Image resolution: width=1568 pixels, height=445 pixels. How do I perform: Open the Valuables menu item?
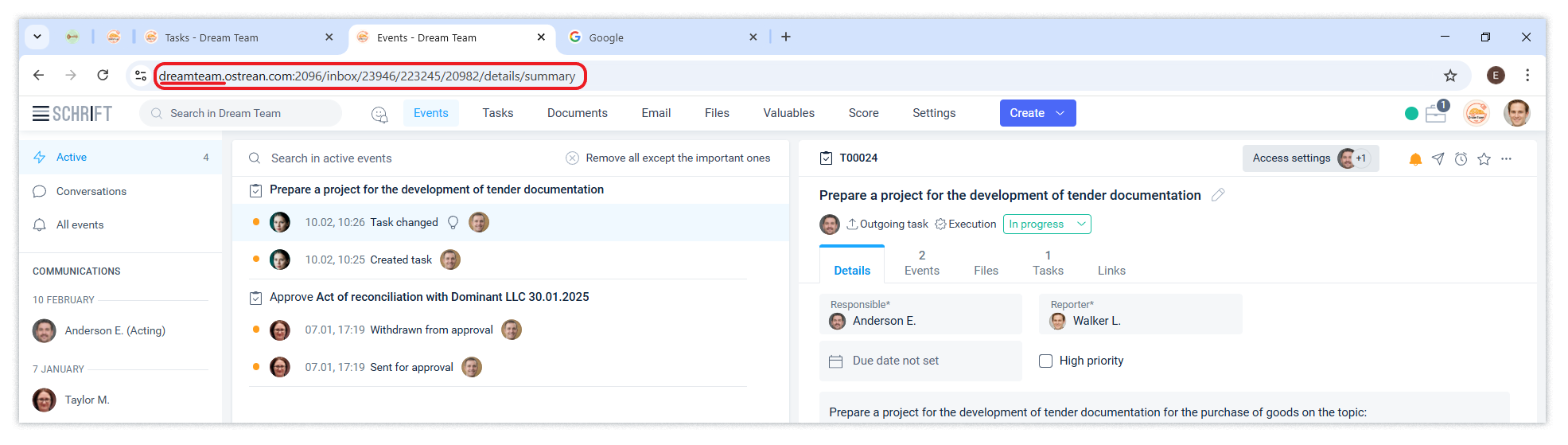tap(788, 113)
